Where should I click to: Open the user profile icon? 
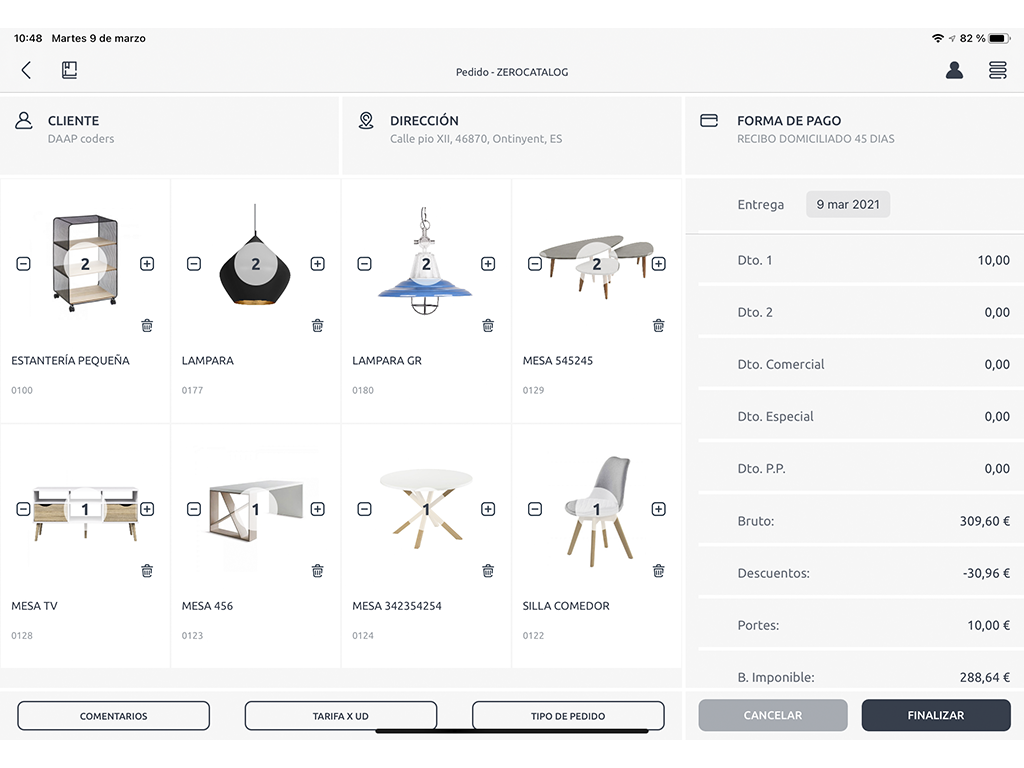954,70
